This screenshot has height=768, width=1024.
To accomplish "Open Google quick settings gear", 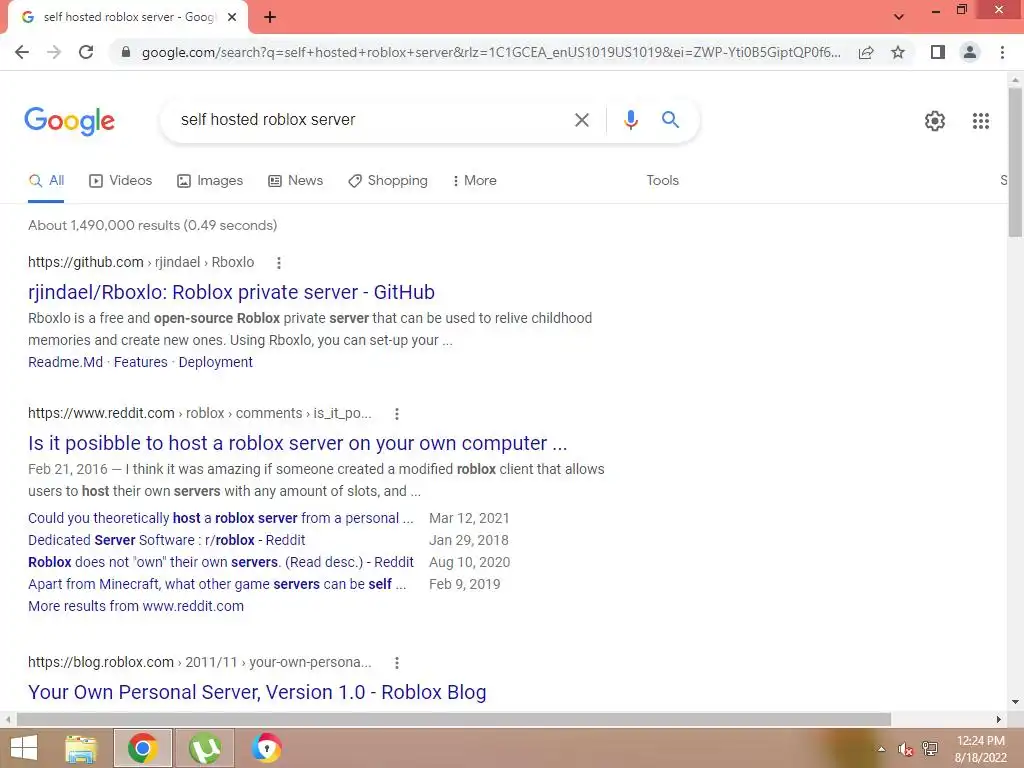I will (x=935, y=121).
